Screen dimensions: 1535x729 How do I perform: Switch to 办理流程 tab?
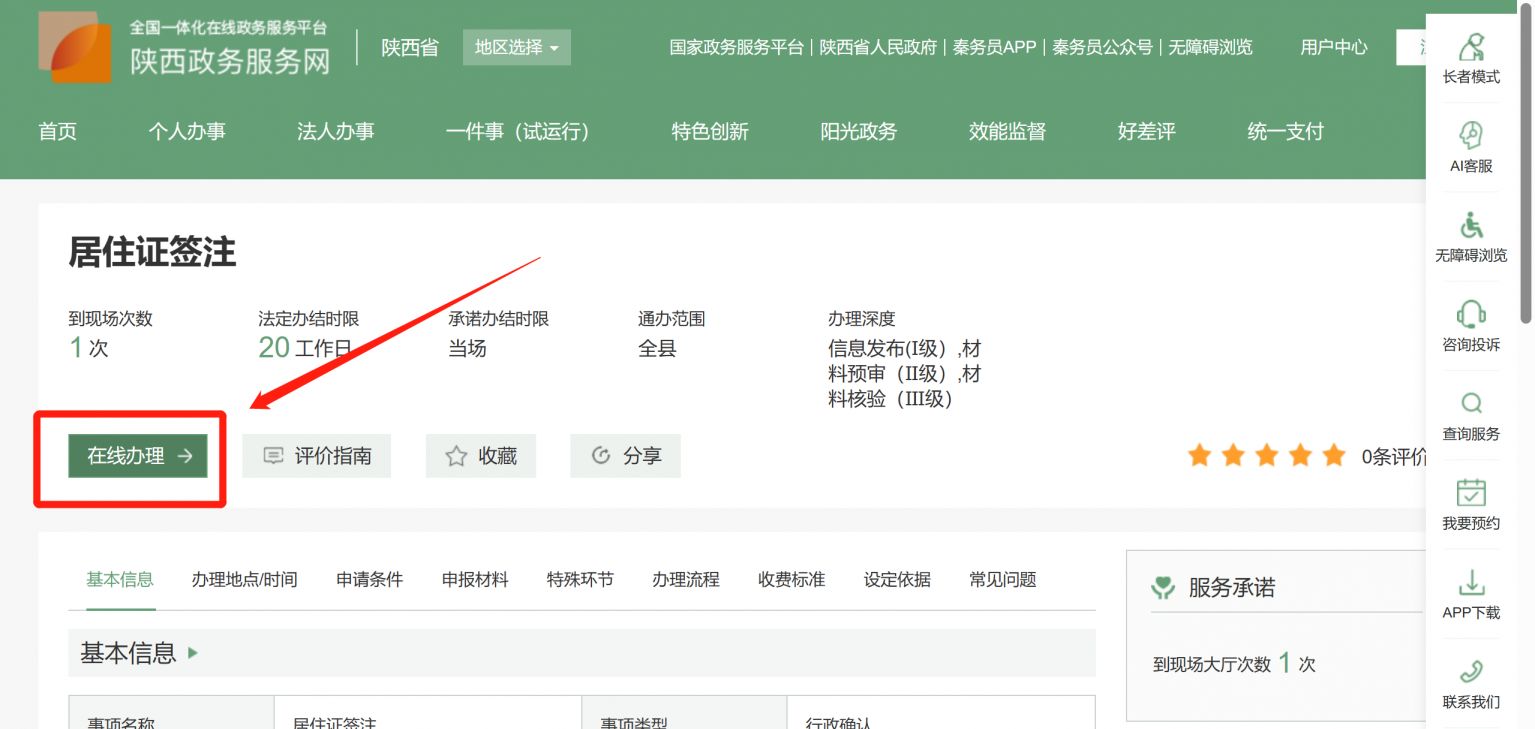[686, 579]
